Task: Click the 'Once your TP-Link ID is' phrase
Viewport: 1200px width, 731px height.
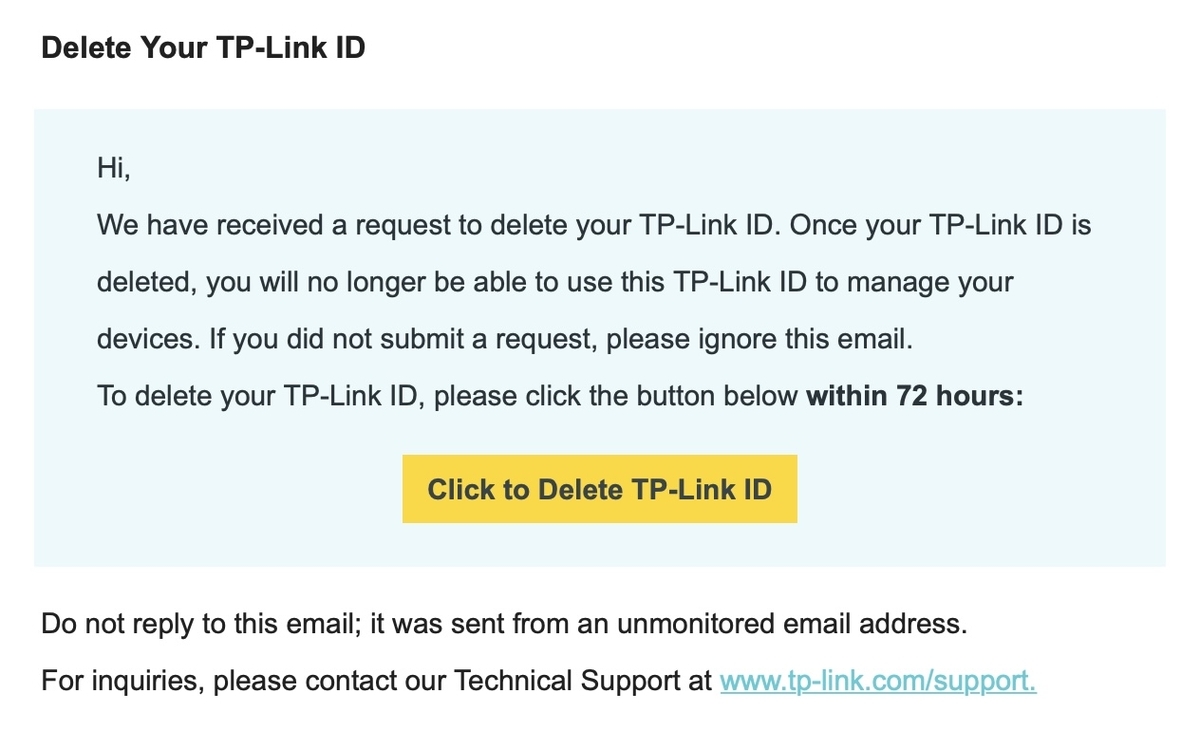Action: tap(940, 225)
